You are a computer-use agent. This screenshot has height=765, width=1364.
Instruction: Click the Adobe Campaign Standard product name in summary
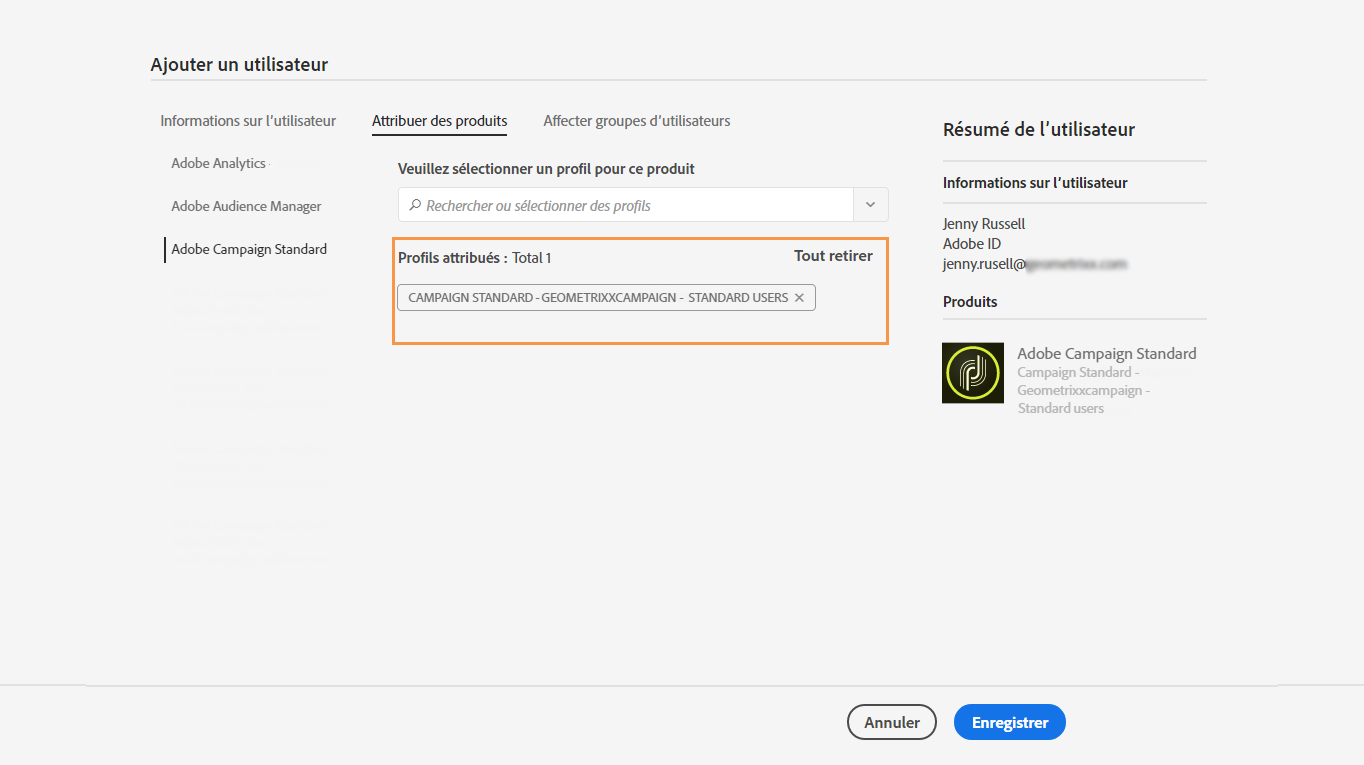click(x=1107, y=353)
